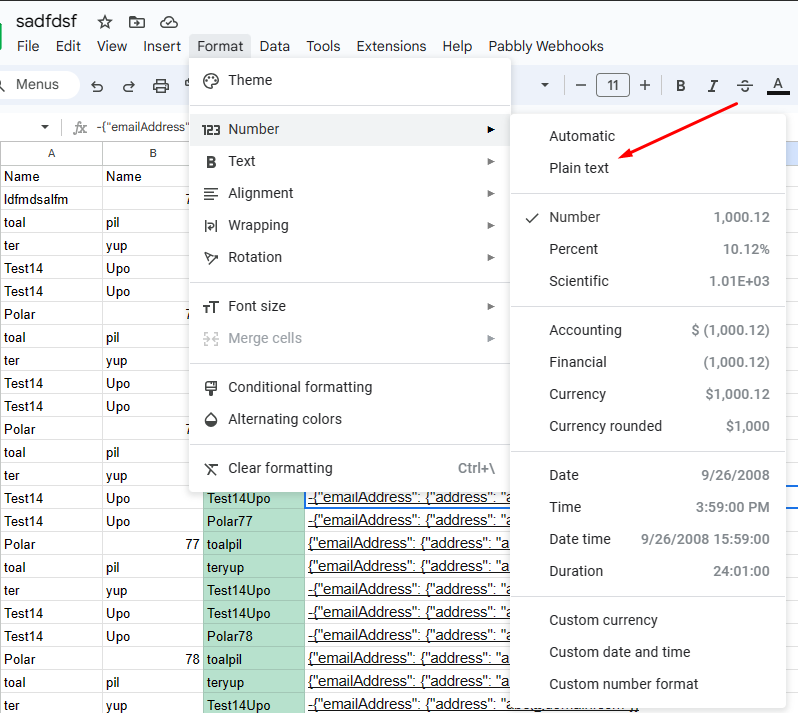Choose Plain text number format
This screenshot has width=798, height=713.
[x=579, y=168]
